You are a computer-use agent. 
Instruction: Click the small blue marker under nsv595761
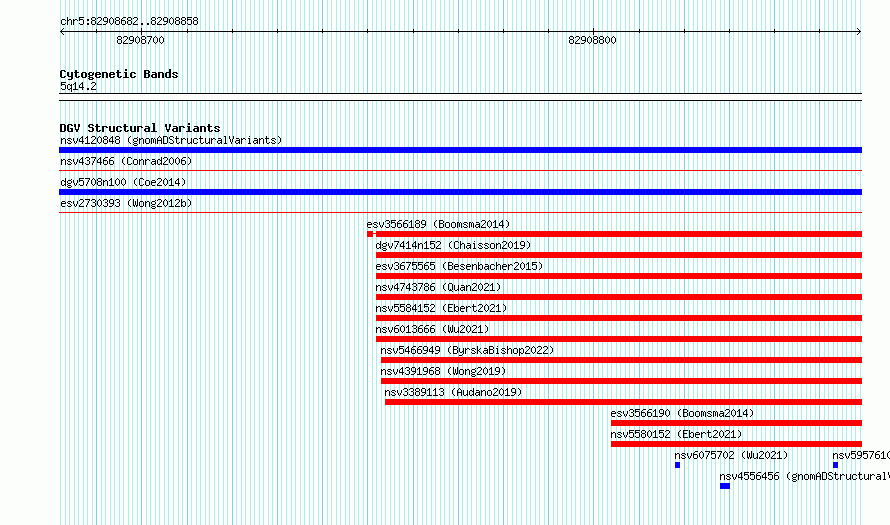click(835, 465)
